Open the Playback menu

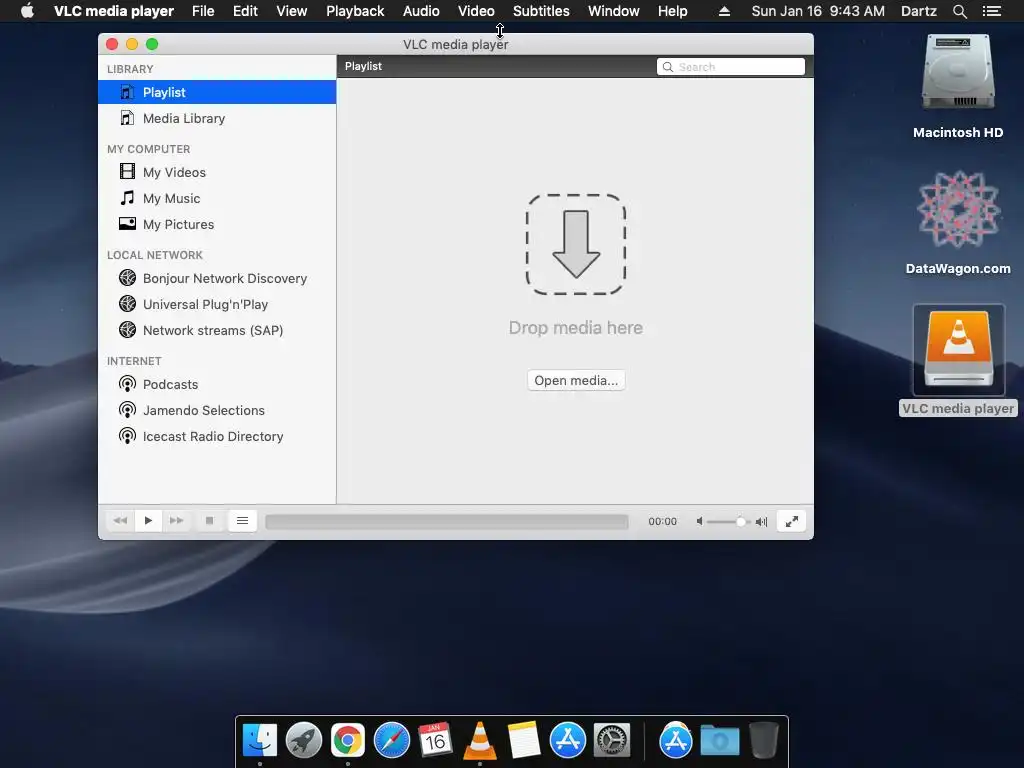click(x=355, y=11)
